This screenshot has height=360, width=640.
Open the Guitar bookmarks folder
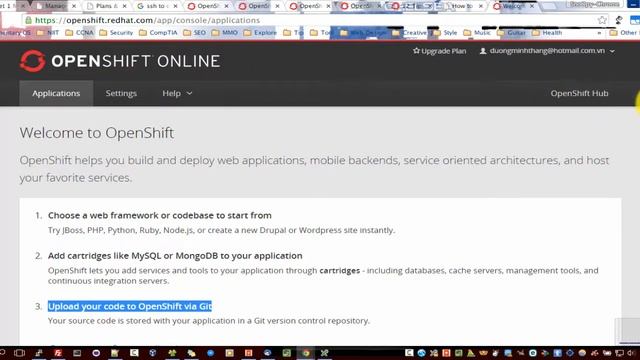point(511,33)
